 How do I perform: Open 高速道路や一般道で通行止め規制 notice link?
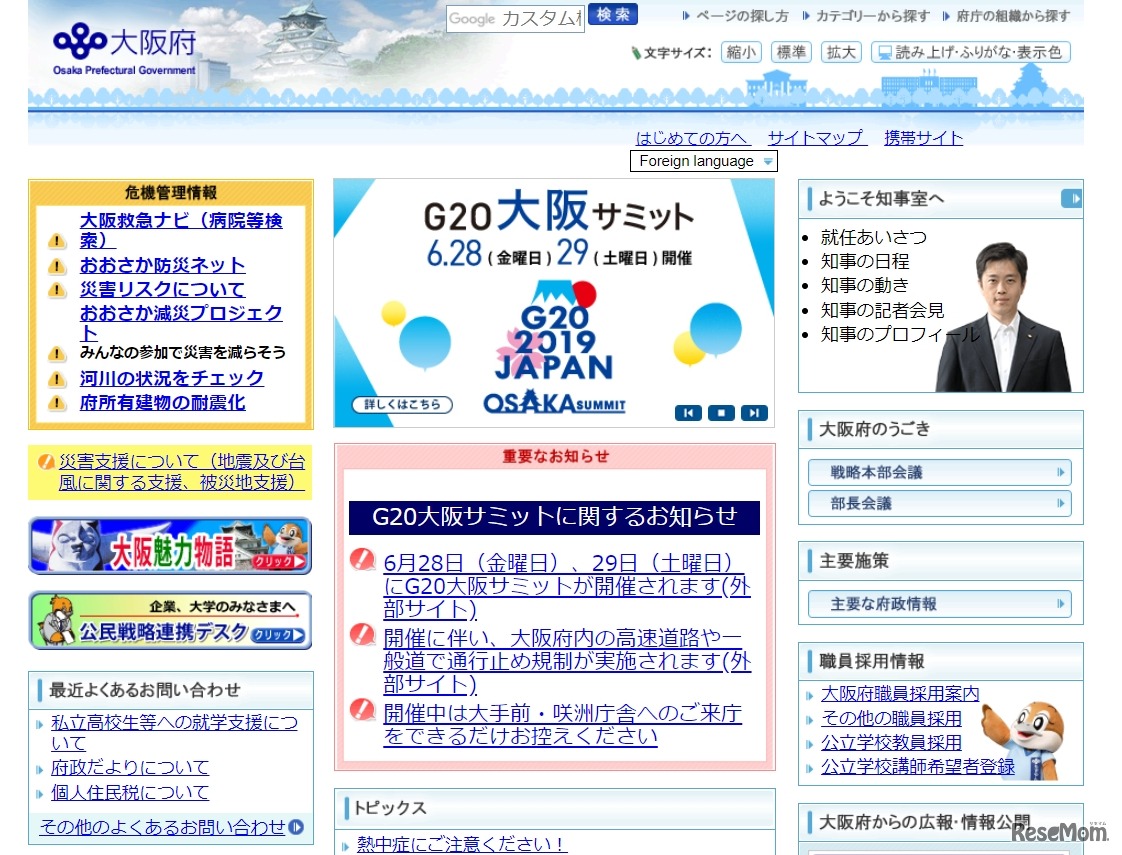(x=567, y=660)
